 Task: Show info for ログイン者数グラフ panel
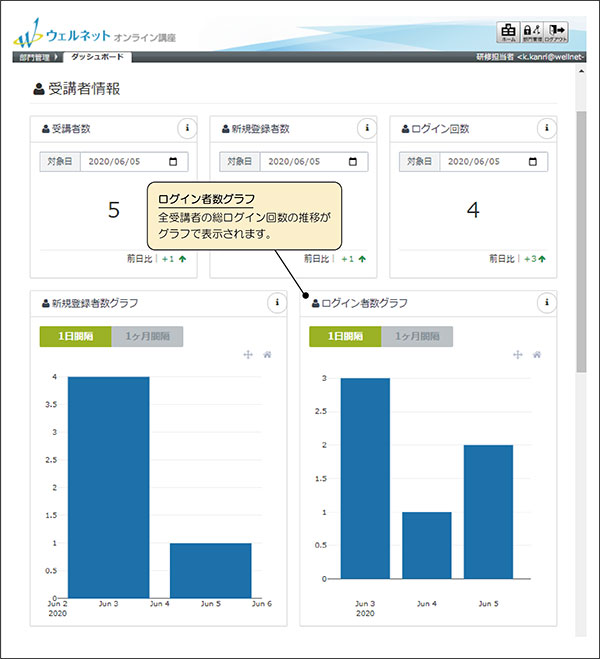[x=547, y=302]
